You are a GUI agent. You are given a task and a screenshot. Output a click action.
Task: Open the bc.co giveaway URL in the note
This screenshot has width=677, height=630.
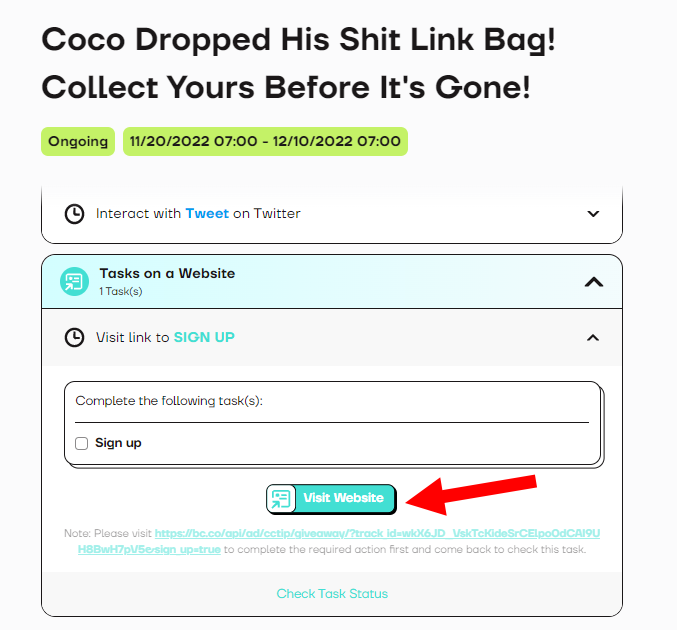pos(378,534)
